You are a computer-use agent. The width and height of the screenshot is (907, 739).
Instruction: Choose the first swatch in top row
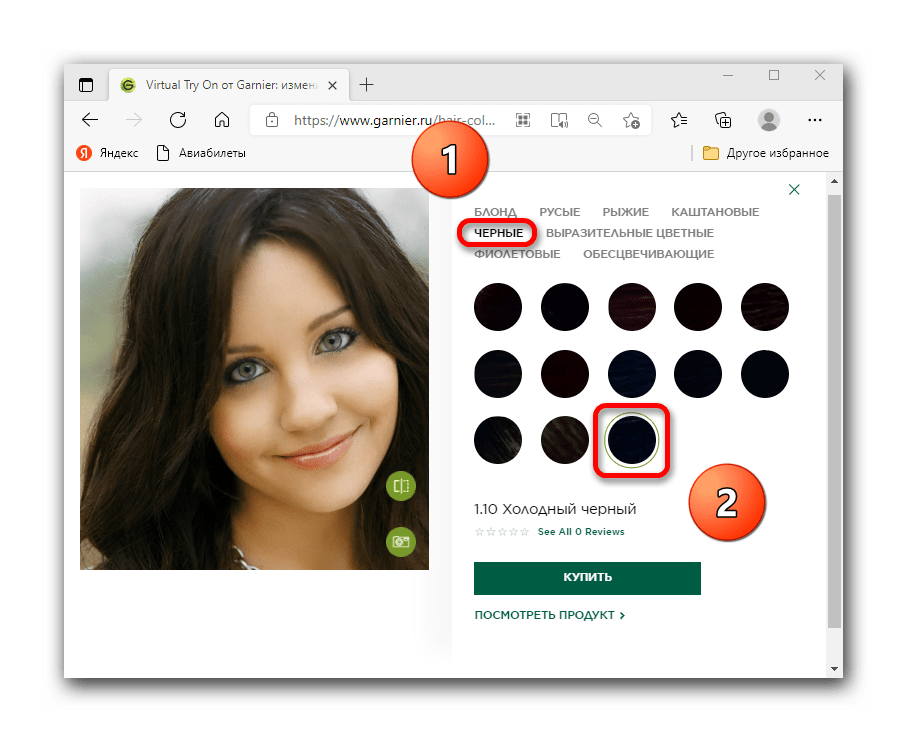click(x=498, y=307)
